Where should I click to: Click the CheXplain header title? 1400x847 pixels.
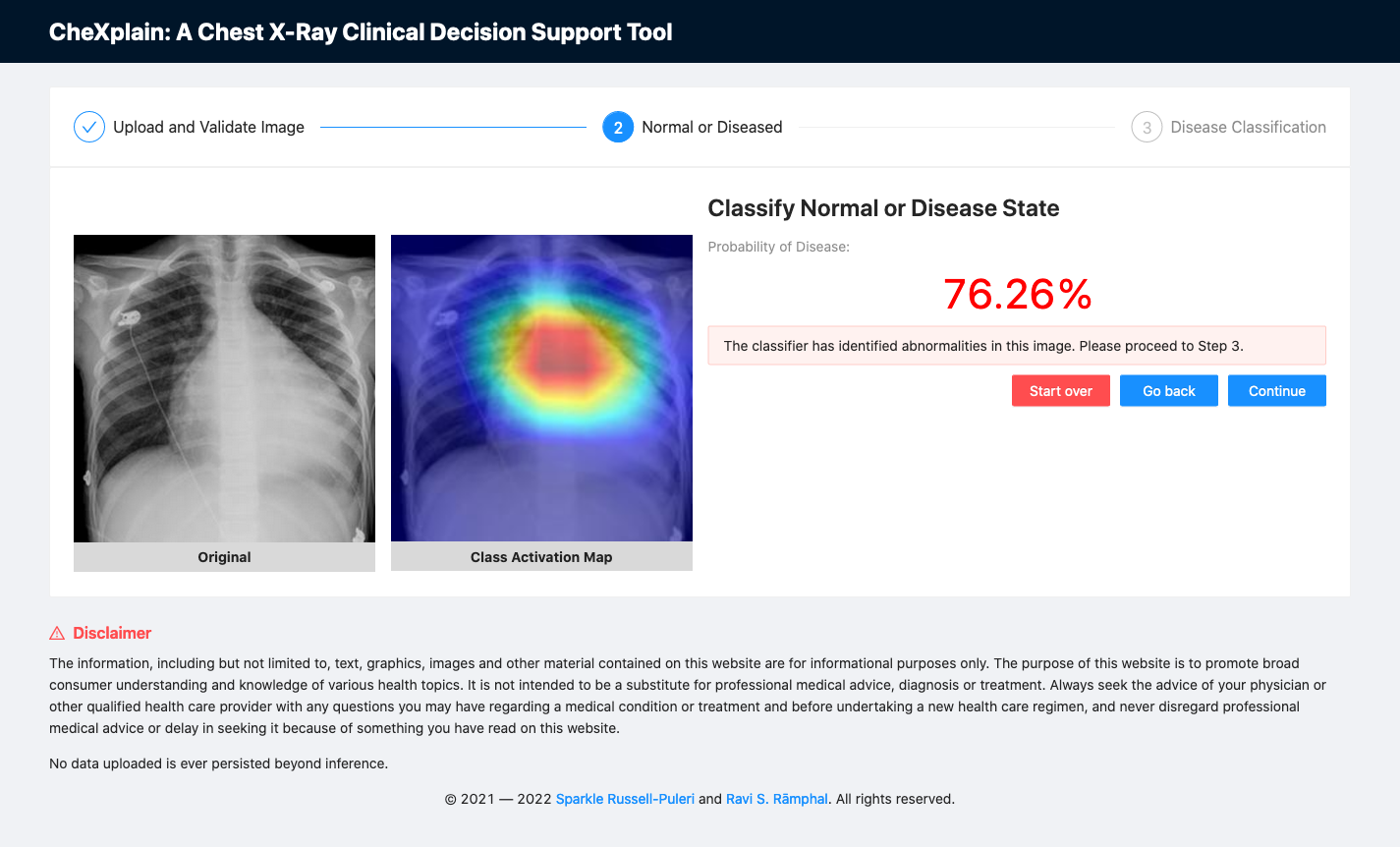tap(361, 31)
